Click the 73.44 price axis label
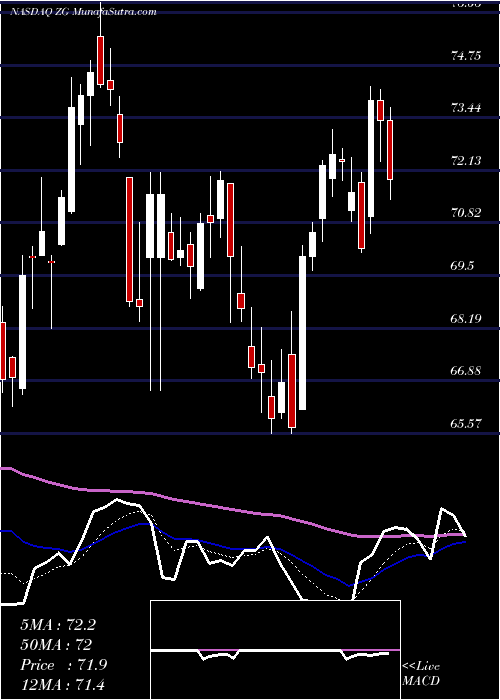500x700 pixels. click(x=466, y=108)
